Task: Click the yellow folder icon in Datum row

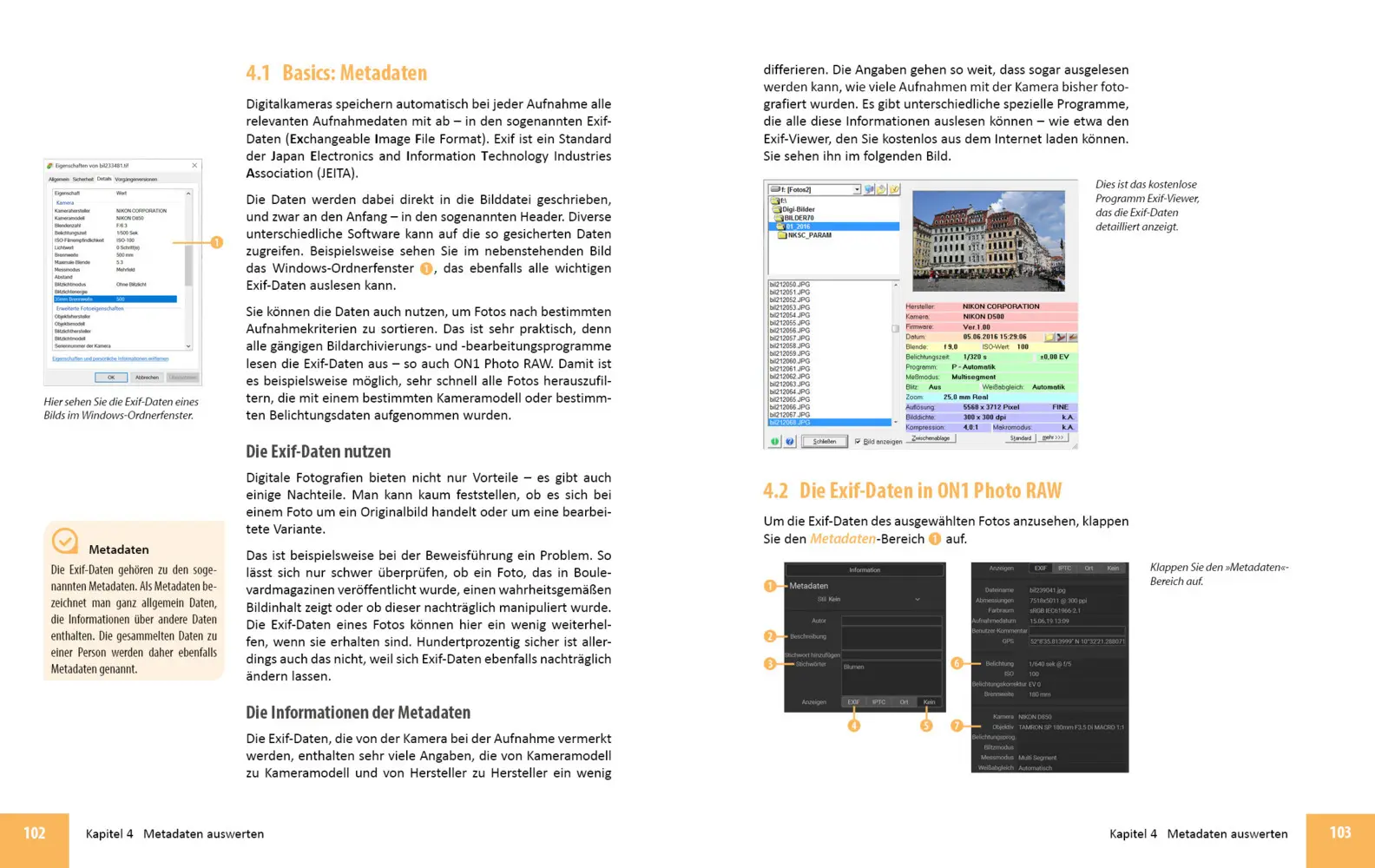Action: [x=1049, y=337]
